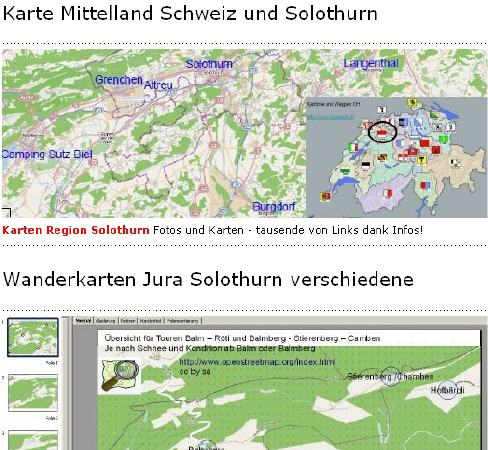Viewport: 488px width, 450px height.
Task: Open the red Karten Region Solothurn link
Action: (x=76, y=230)
